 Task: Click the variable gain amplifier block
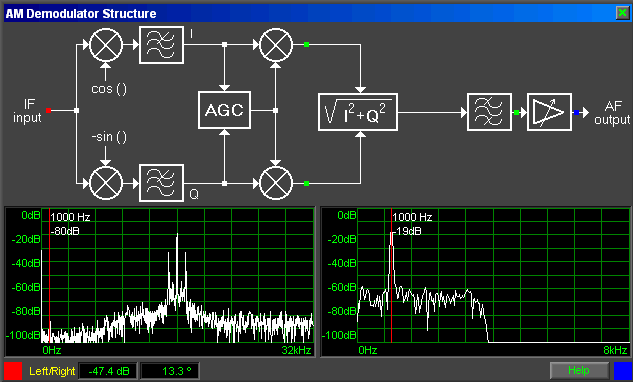[549, 112]
